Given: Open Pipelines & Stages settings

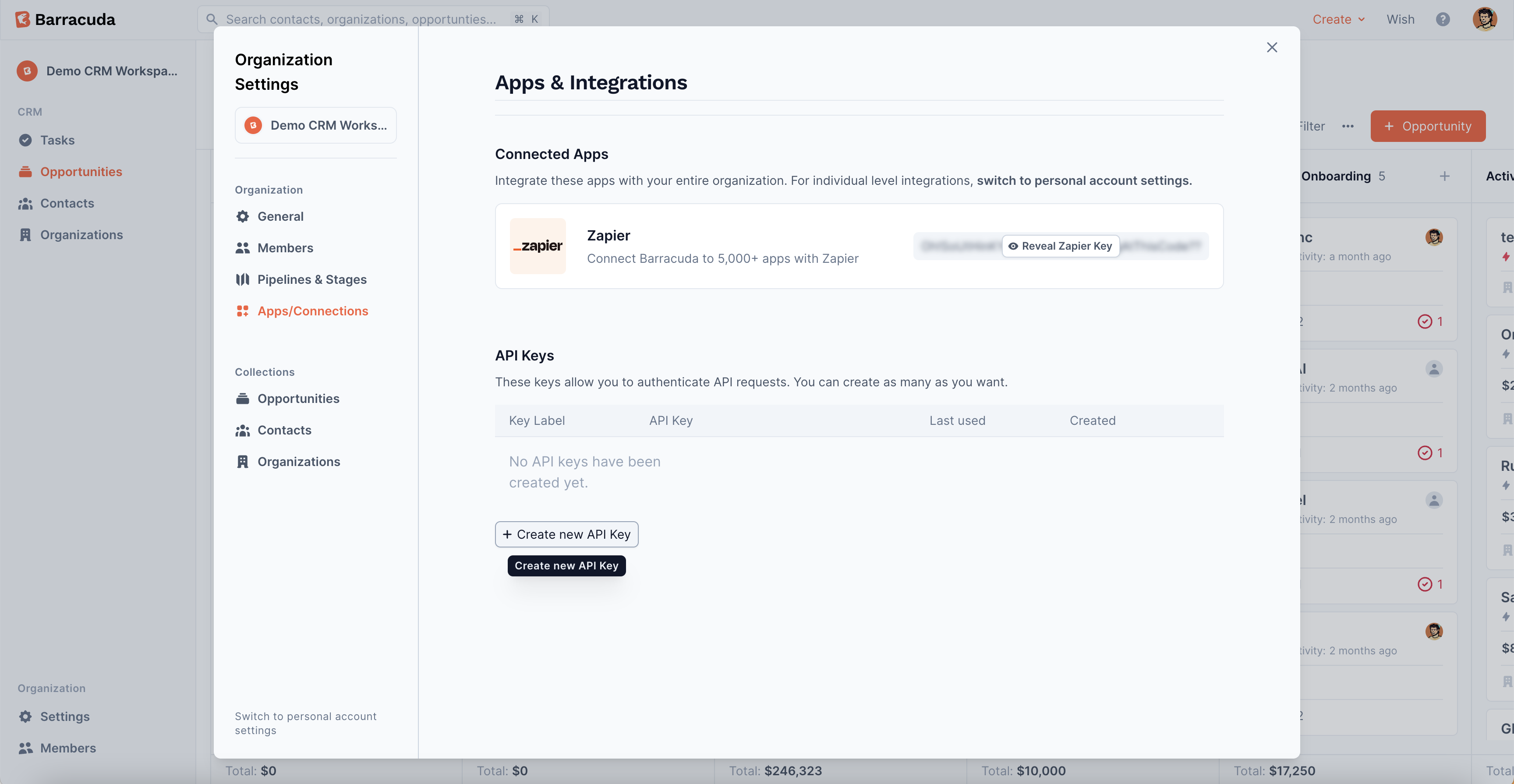Looking at the screenshot, I should click(311, 279).
